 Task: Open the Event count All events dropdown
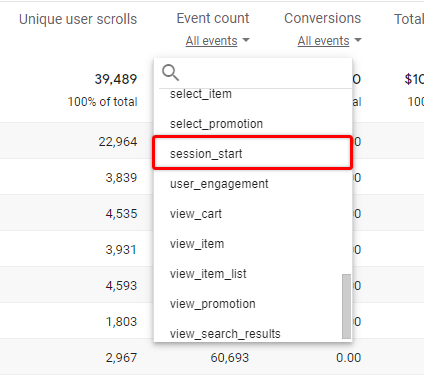coord(218,41)
